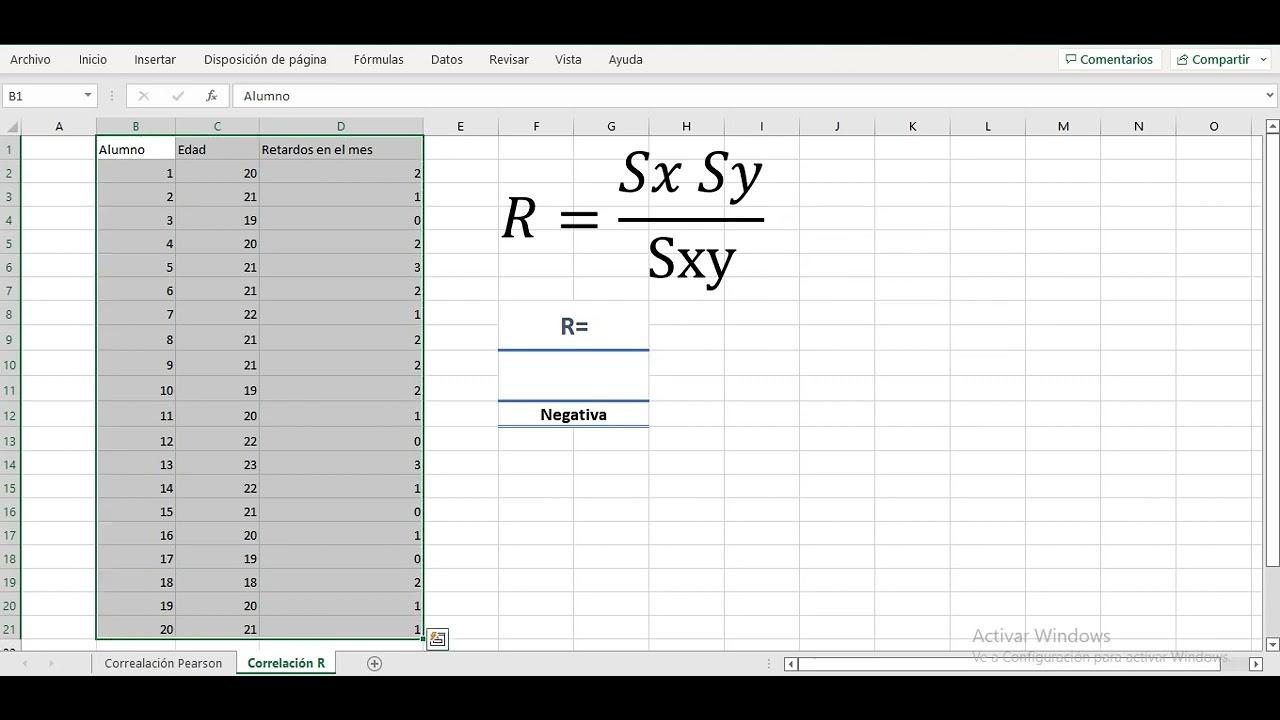The width and height of the screenshot is (1280, 720).
Task: Open the Datos ribbon tab
Action: [447, 59]
